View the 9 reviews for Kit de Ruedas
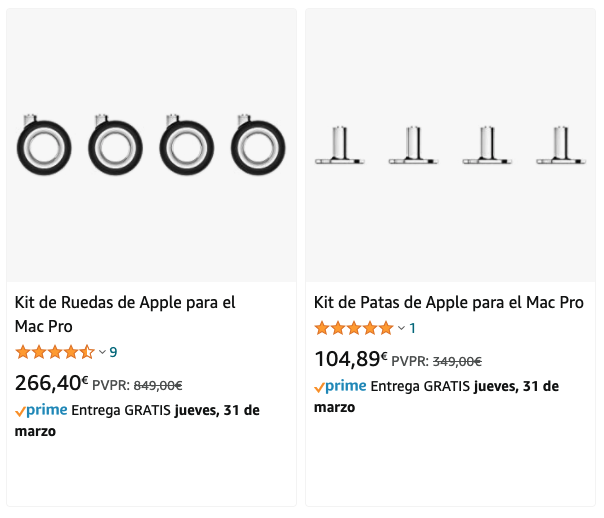Screen dimensions: 604x518 coord(113,352)
